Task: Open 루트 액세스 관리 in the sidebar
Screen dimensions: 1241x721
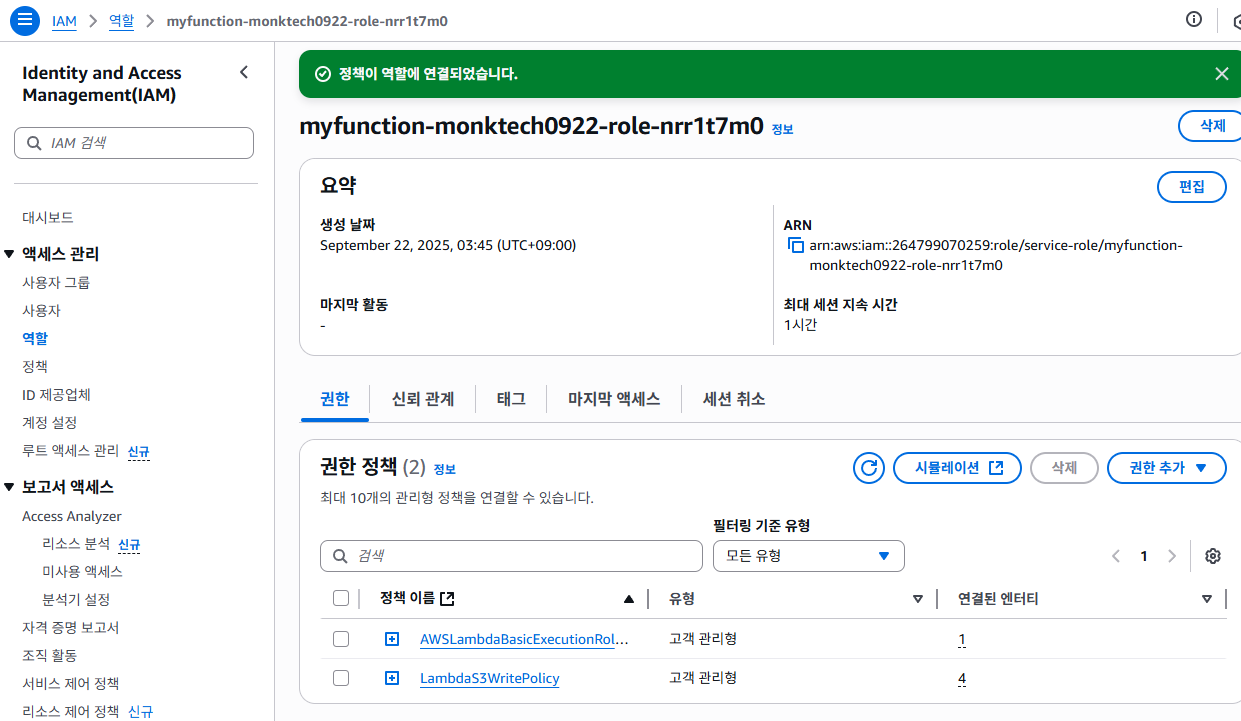Action: pyautogui.click(x=70, y=451)
